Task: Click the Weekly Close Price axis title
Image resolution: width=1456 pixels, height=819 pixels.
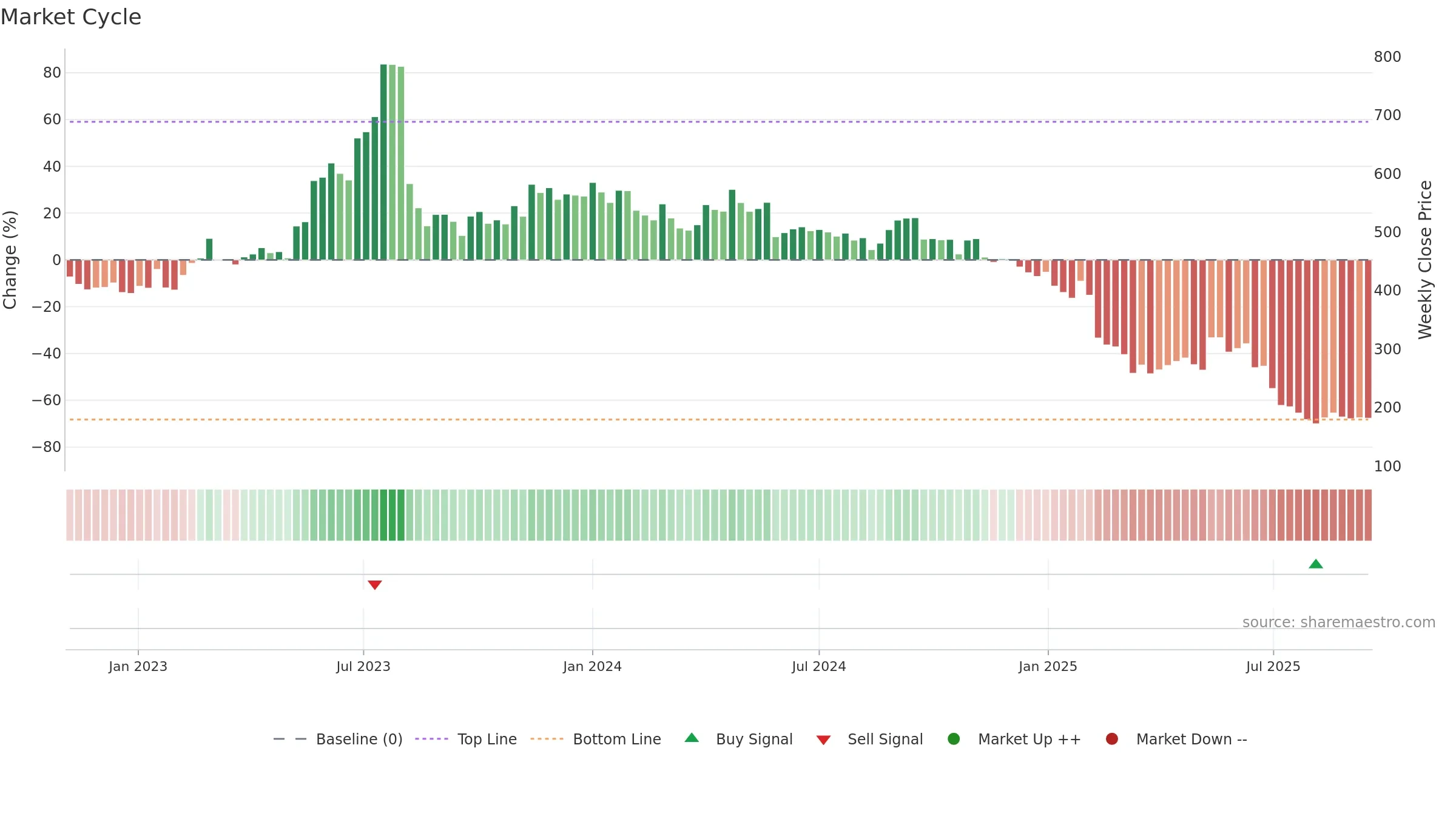Action: (1425, 260)
